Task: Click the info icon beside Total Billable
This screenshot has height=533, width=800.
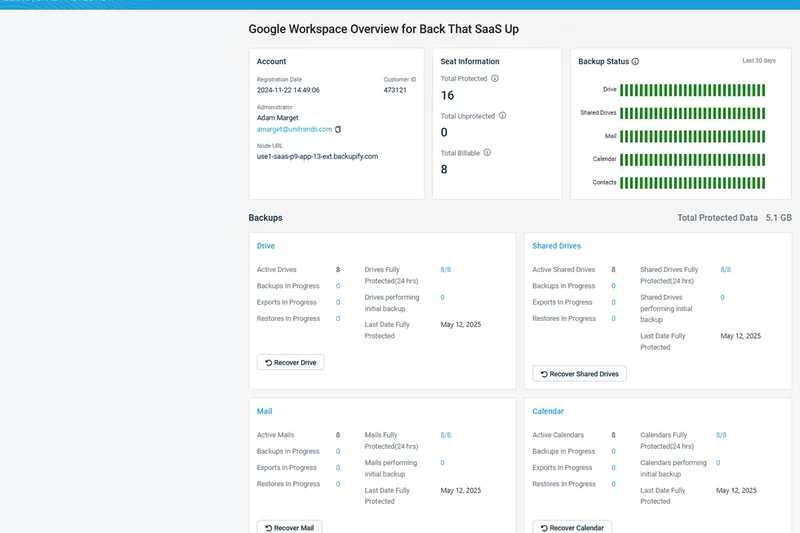Action: tap(487, 153)
